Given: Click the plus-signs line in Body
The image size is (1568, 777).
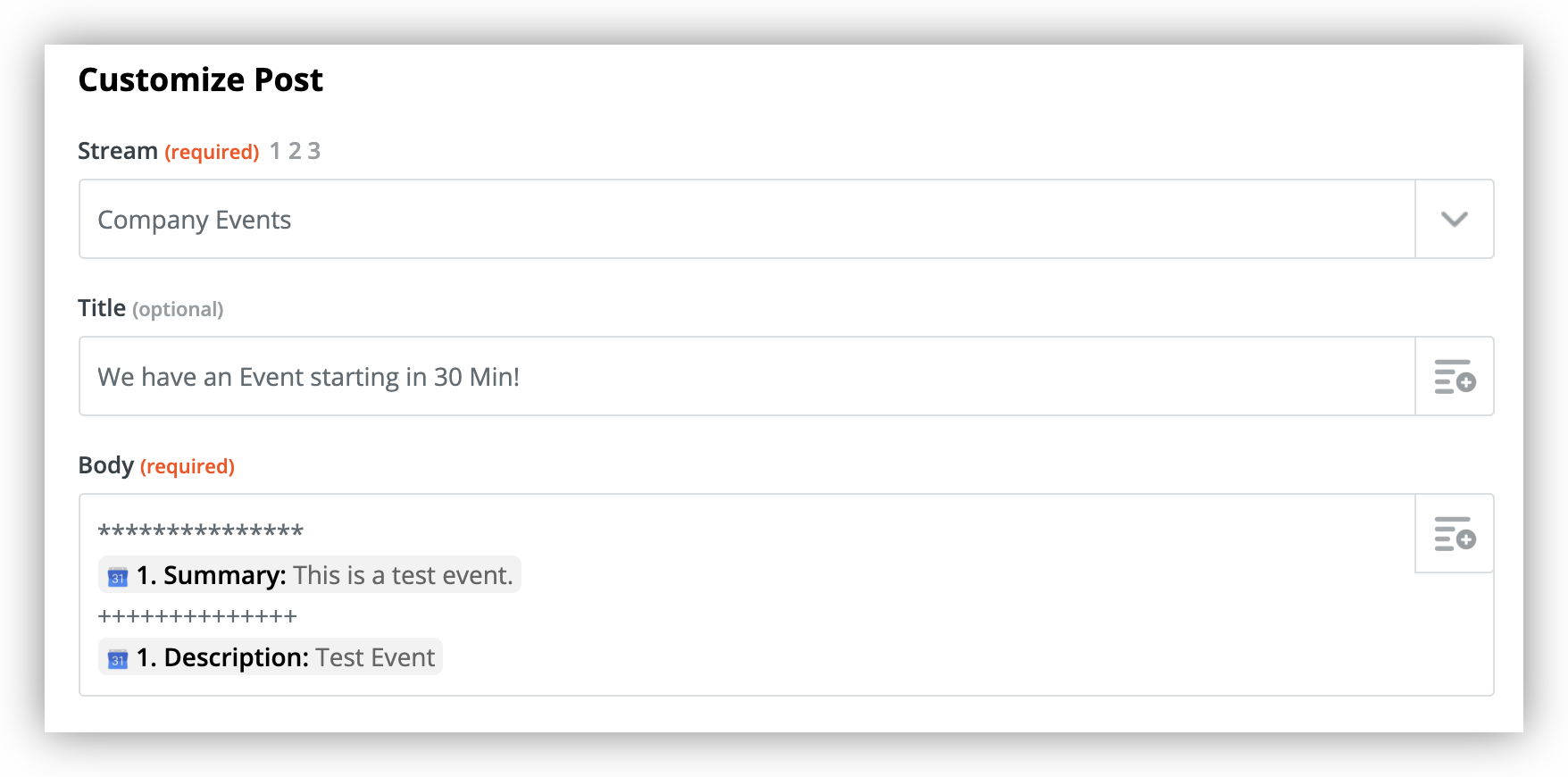Looking at the screenshot, I should pyautogui.click(x=197, y=616).
